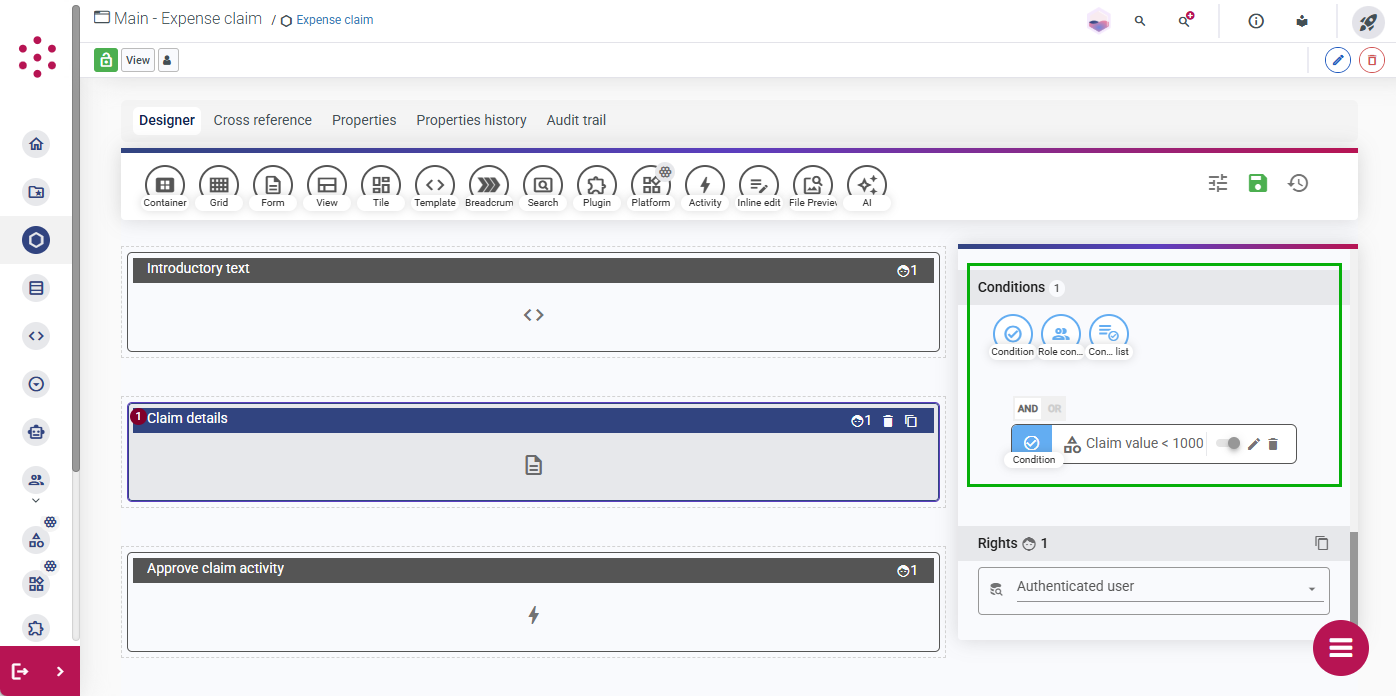The width and height of the screenshot is (1396, 696).
Task: Add a Search component
Action: pos(543,185)
